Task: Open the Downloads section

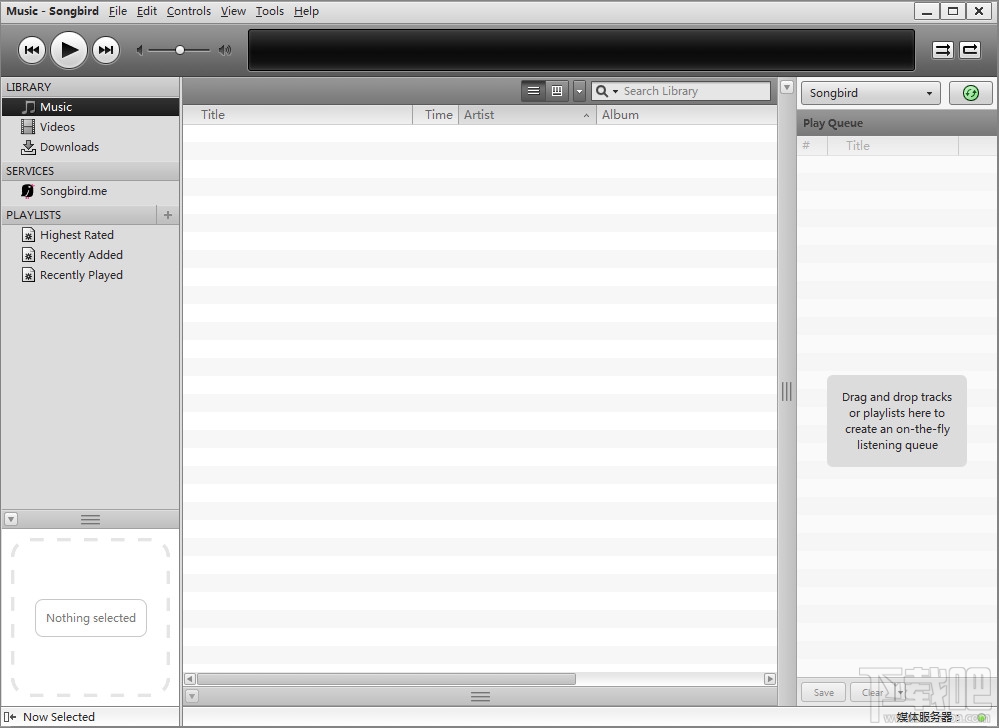Action: click(x=90, y=147)
